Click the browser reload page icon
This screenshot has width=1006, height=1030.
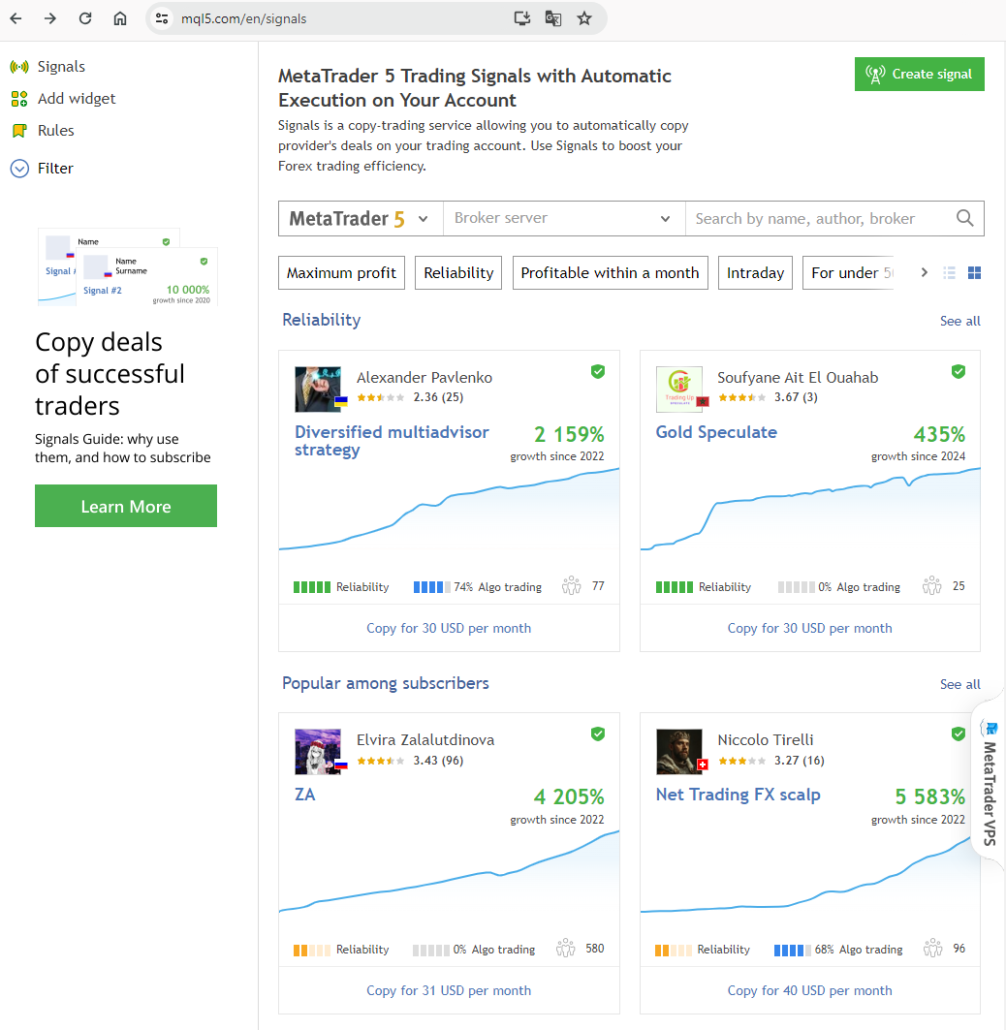pos(85,18)
